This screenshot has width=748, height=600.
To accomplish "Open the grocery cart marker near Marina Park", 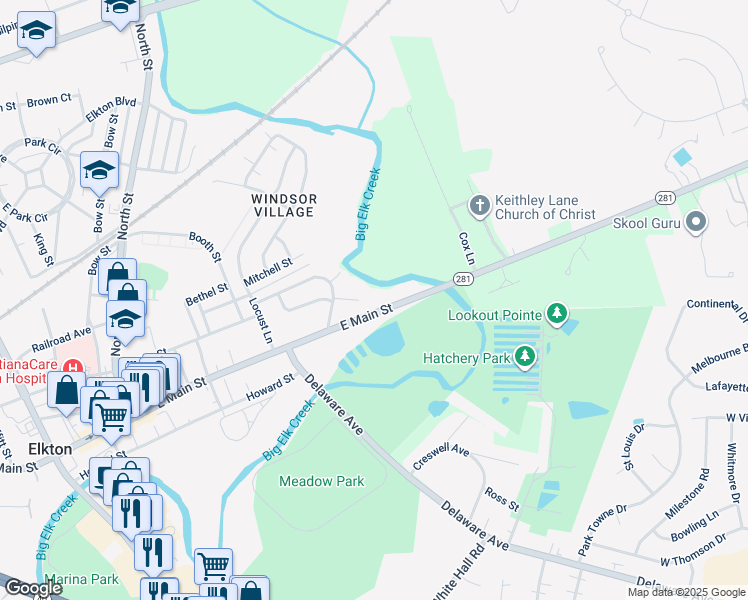I will pos(213,568).
